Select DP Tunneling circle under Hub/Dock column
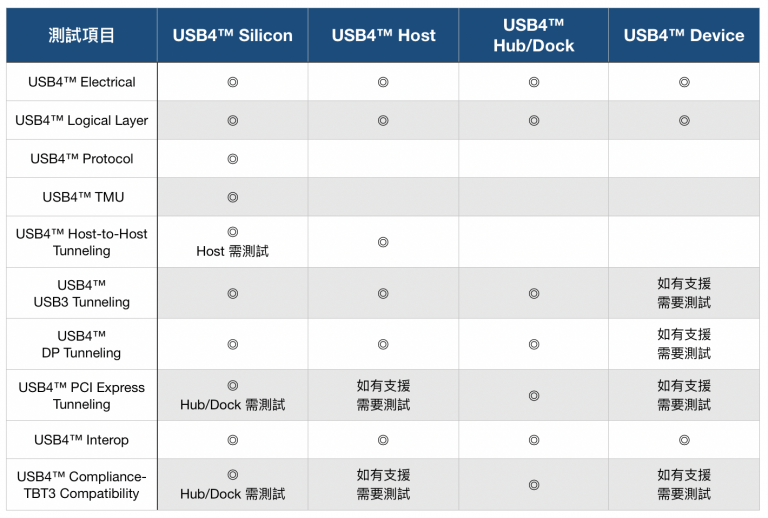Viewport: 768px width, 518px height. pyautogui.click(x=534, y=344)
